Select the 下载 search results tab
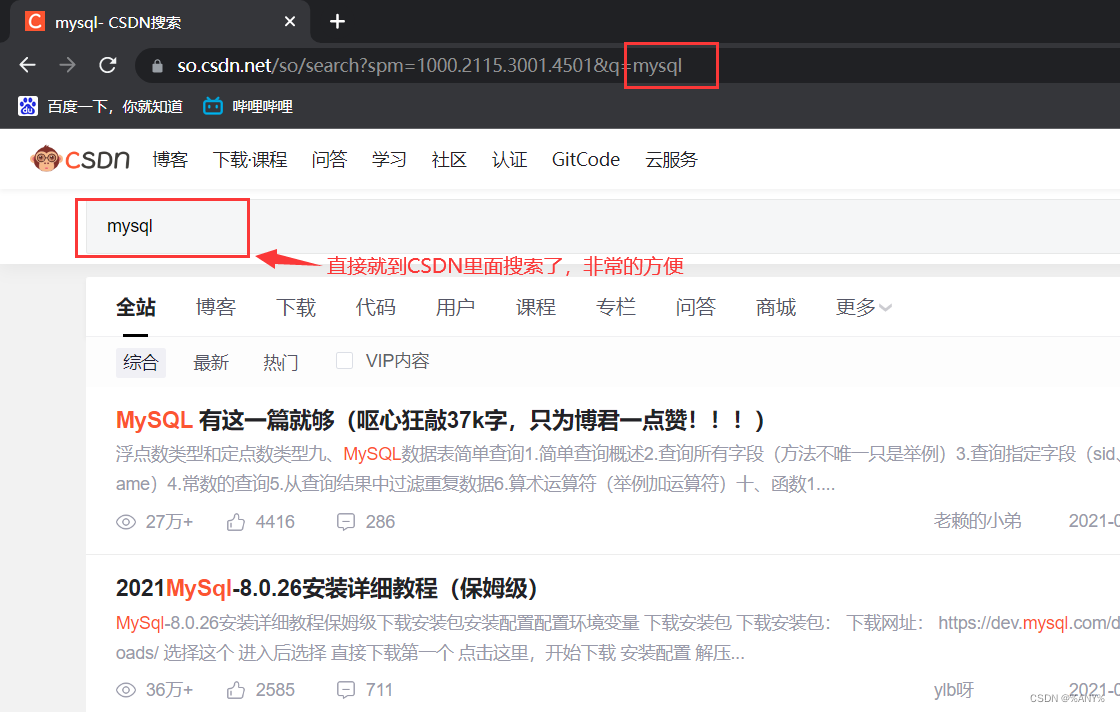Screen dimensions: 1120x712 296,307
